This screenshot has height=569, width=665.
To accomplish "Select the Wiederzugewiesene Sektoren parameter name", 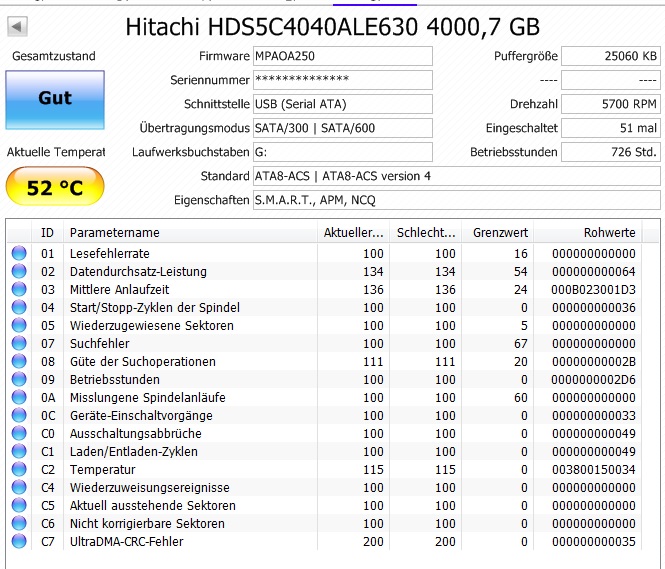I will pos(152,326).
